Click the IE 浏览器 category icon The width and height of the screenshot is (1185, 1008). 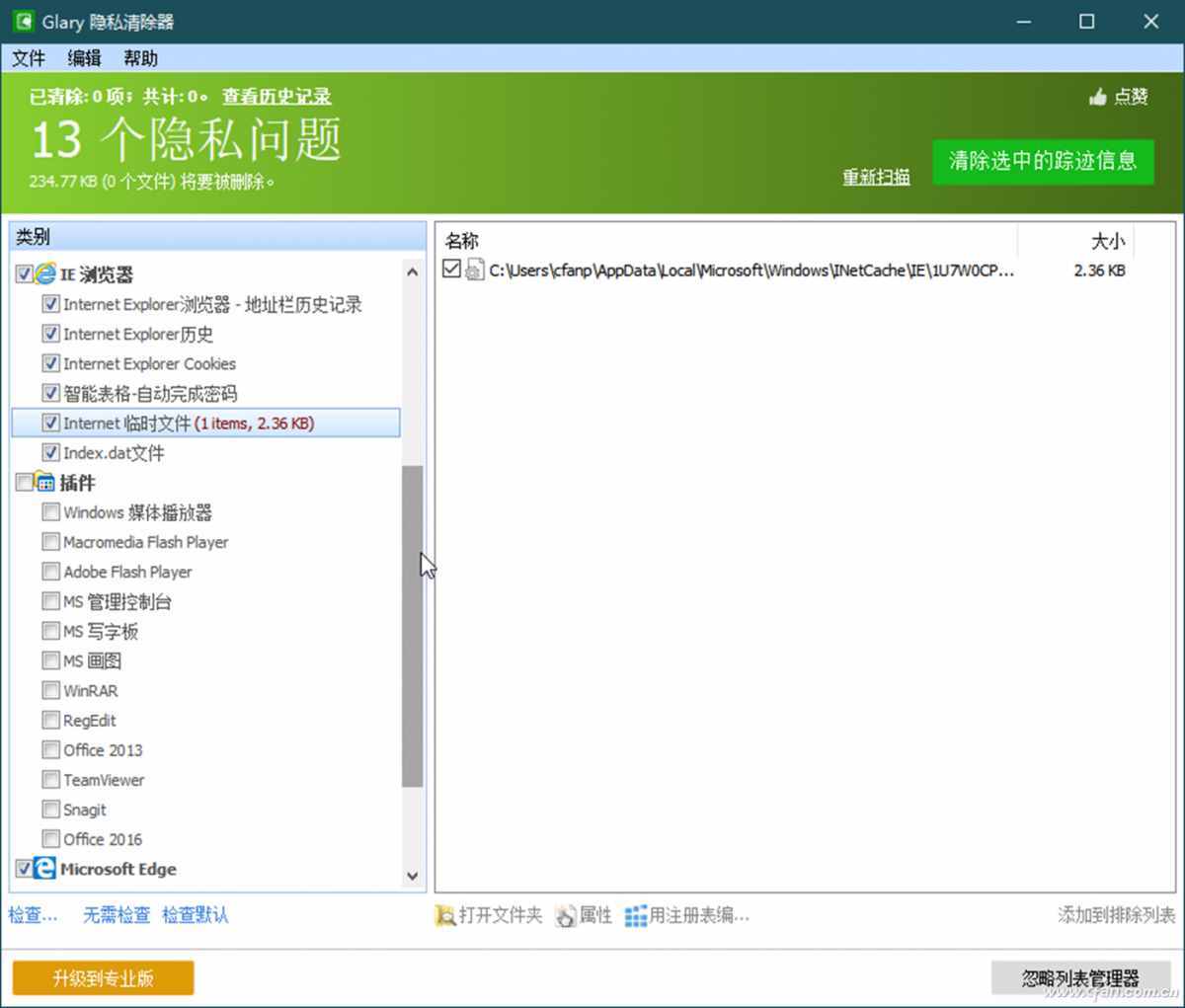tap(45, 274)
